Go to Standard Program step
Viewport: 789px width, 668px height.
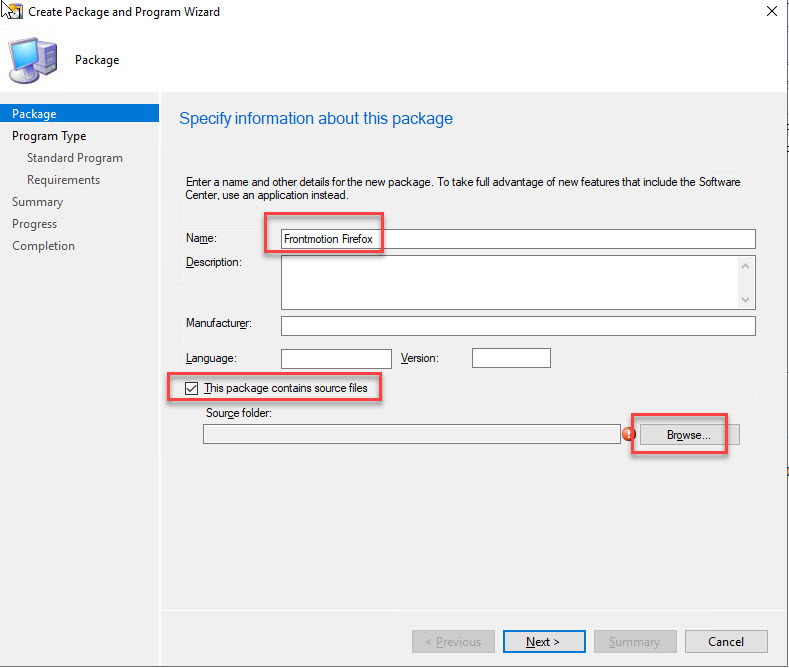[x=75, y=158]
